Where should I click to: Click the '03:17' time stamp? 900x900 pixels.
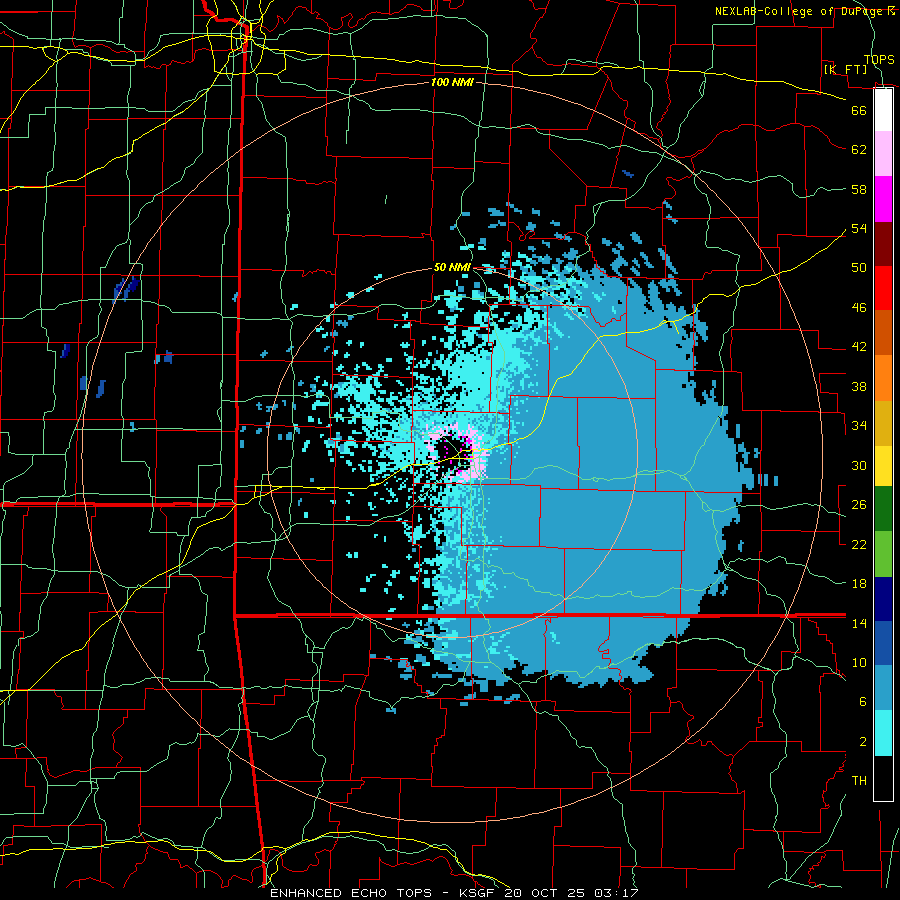(x=616, y=893)
